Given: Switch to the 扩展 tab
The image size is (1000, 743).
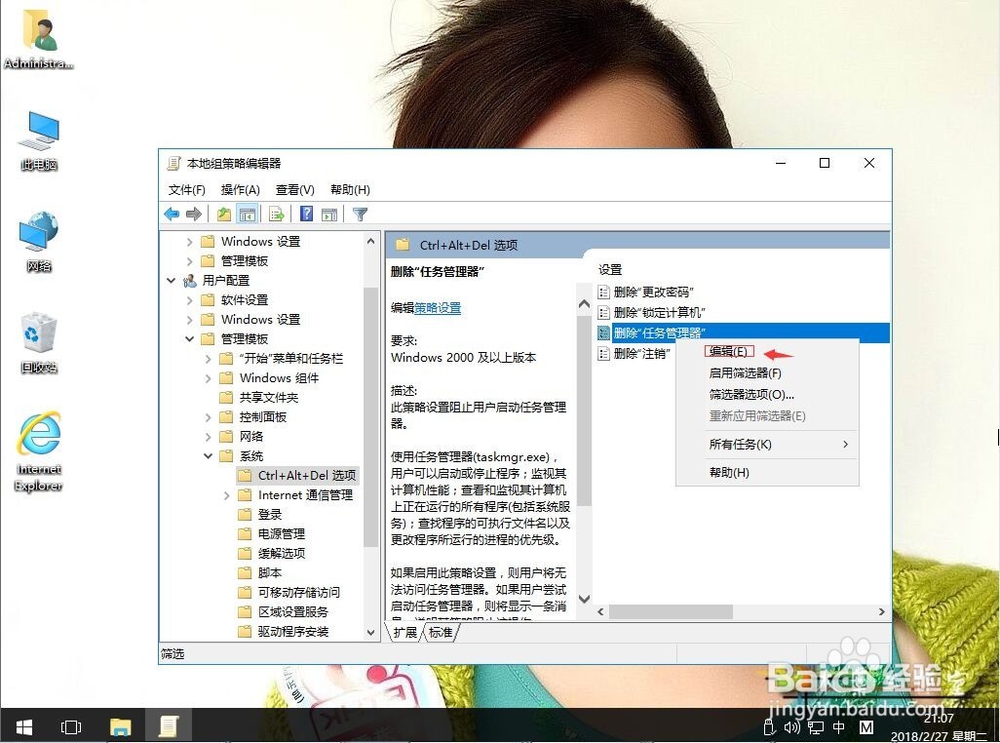Looking at the screenshot, I should [x=405, y=632].
